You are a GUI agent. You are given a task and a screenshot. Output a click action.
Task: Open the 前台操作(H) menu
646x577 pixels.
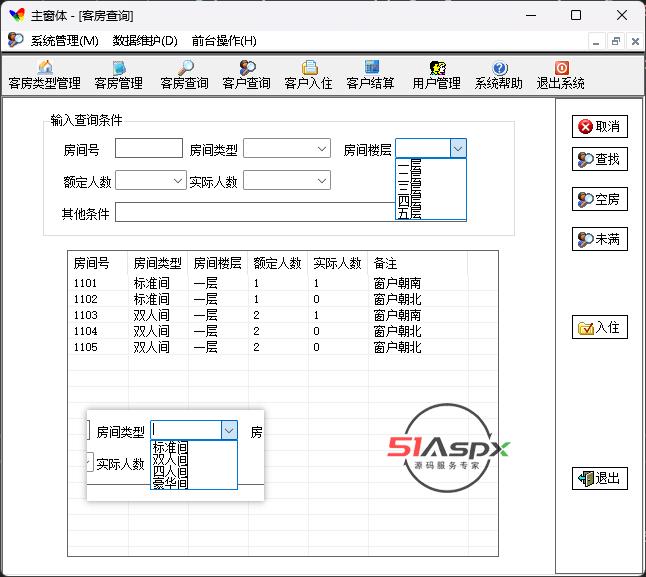(x=224, y=41)
